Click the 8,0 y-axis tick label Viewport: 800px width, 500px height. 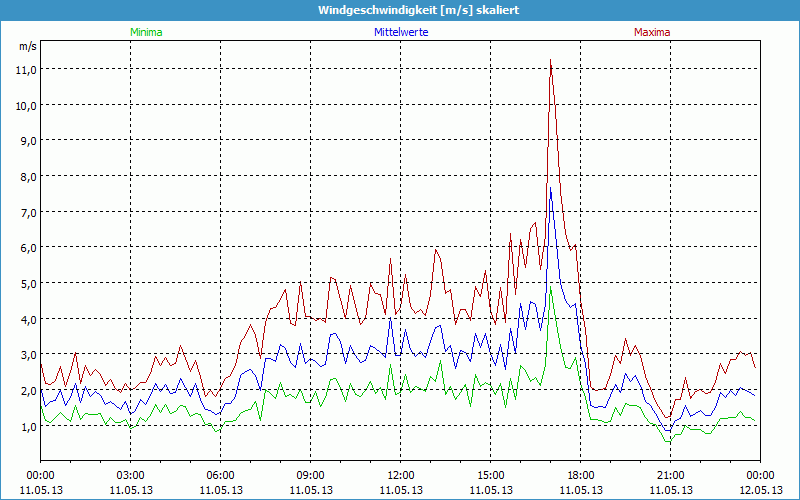pyautogui.click(x=26, y=176)
